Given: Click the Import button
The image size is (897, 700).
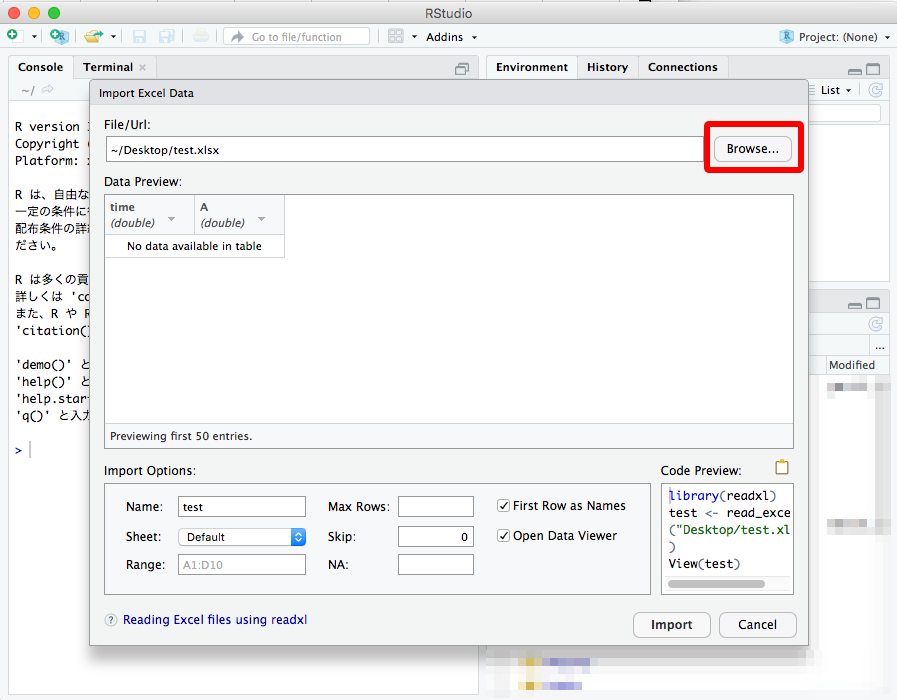Looking at the screenshot, I should click(672, 625).
